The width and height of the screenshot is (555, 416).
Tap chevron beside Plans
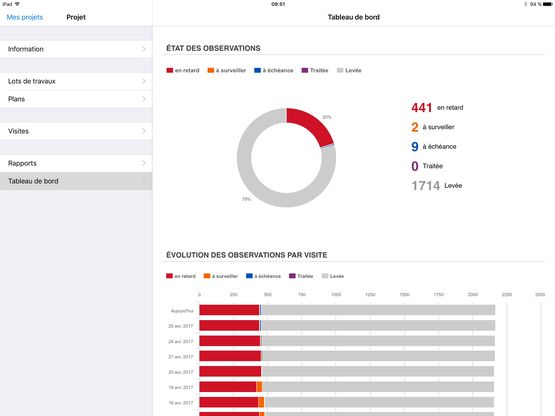(144, 99)
